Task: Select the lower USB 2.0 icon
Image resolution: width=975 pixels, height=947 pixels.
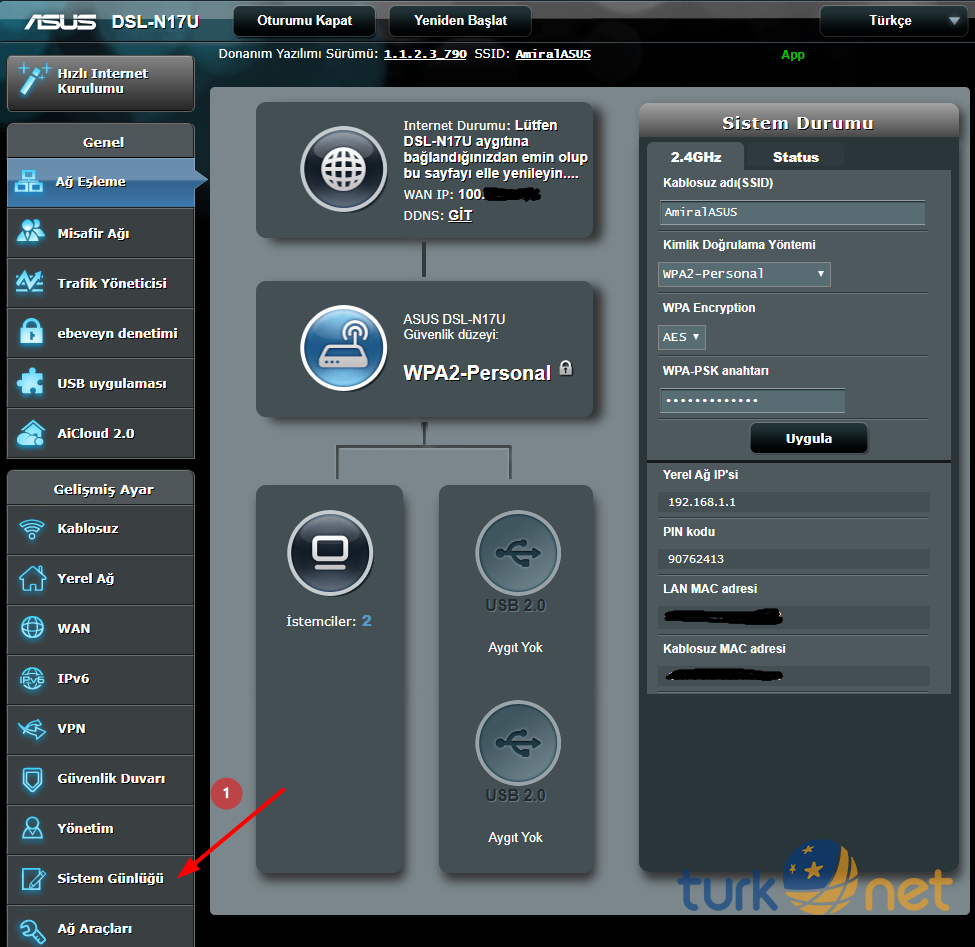Action: [518, 742]
